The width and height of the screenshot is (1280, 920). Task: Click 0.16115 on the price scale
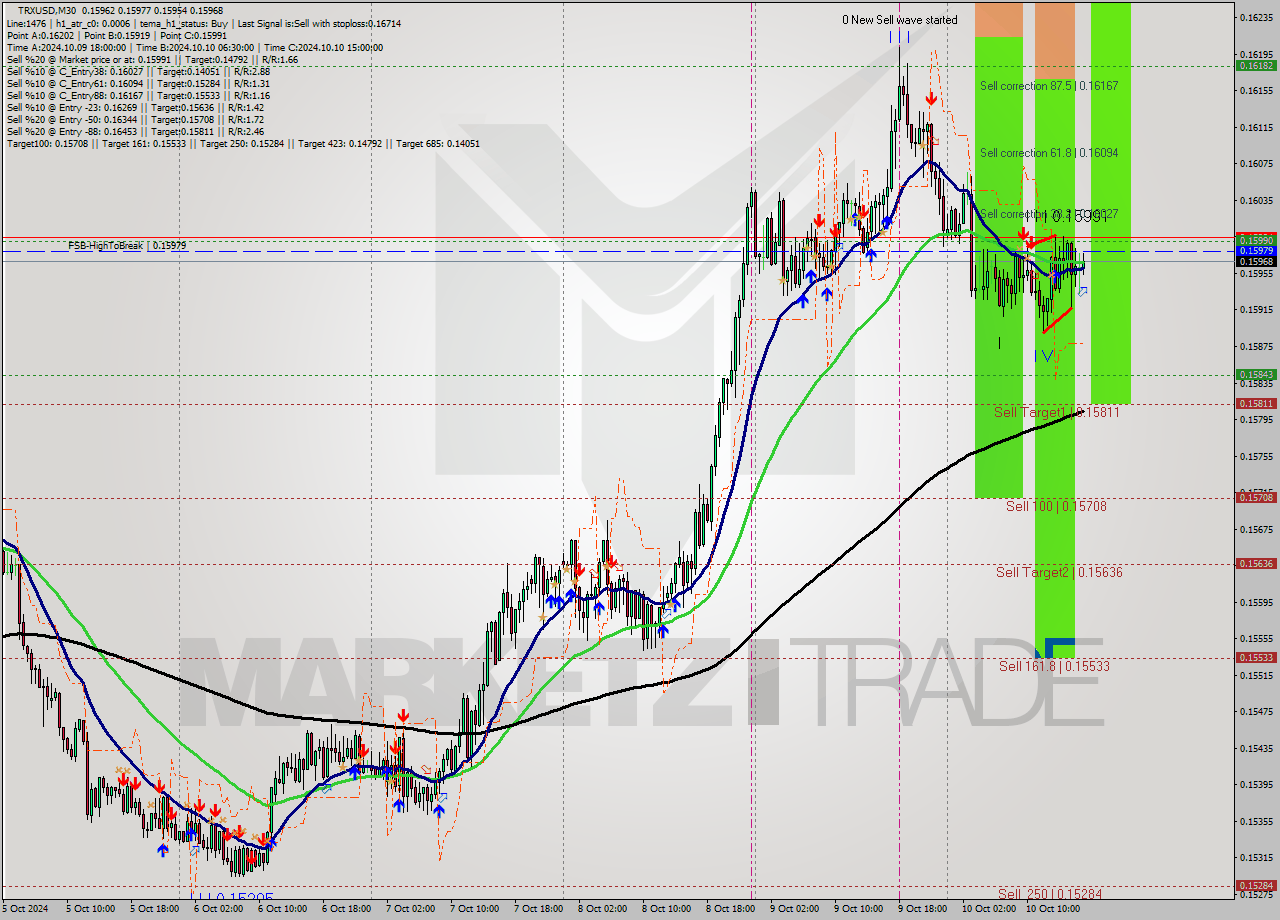pos(1256,127)
